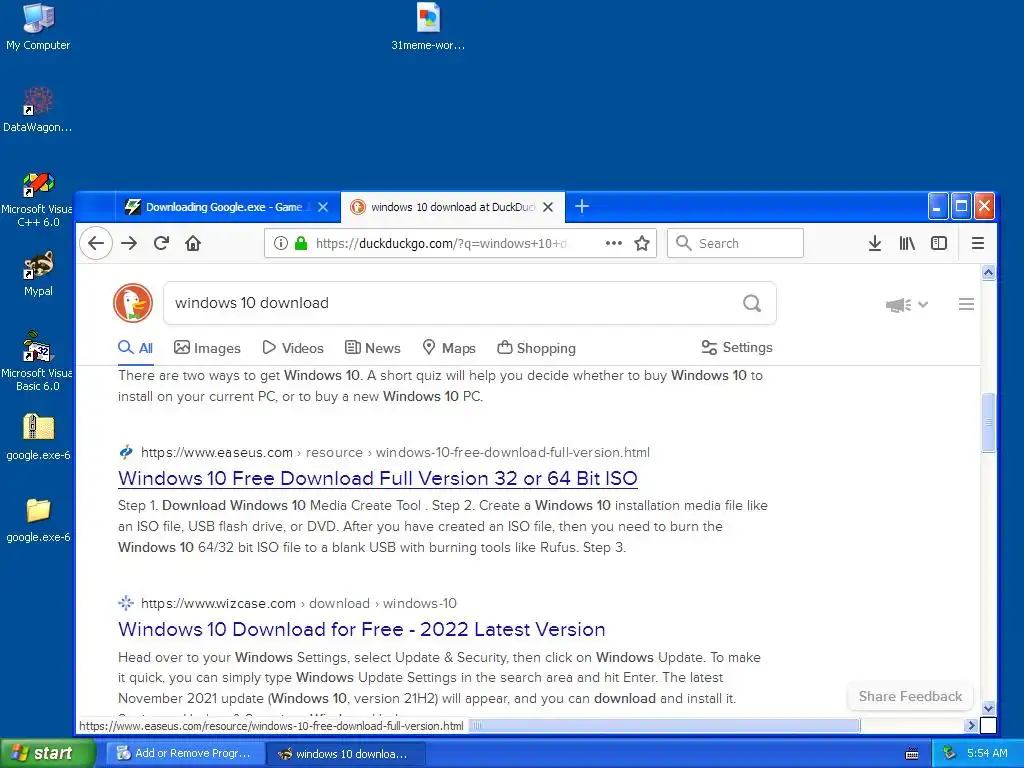This screenshot has height=768, width=1024.
Task: Open new tab with plus button
Action: tap(582, 206)
